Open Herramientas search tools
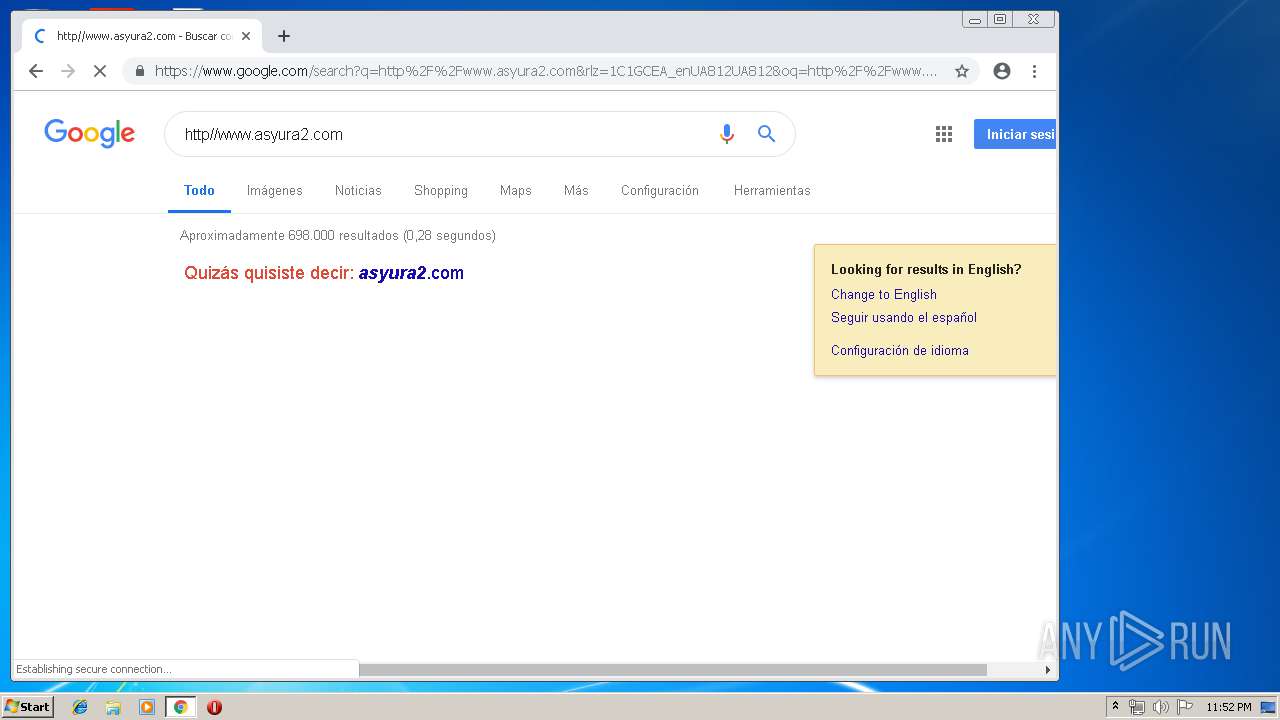Viewport: 1280px width, 720px height. [772, 190]
